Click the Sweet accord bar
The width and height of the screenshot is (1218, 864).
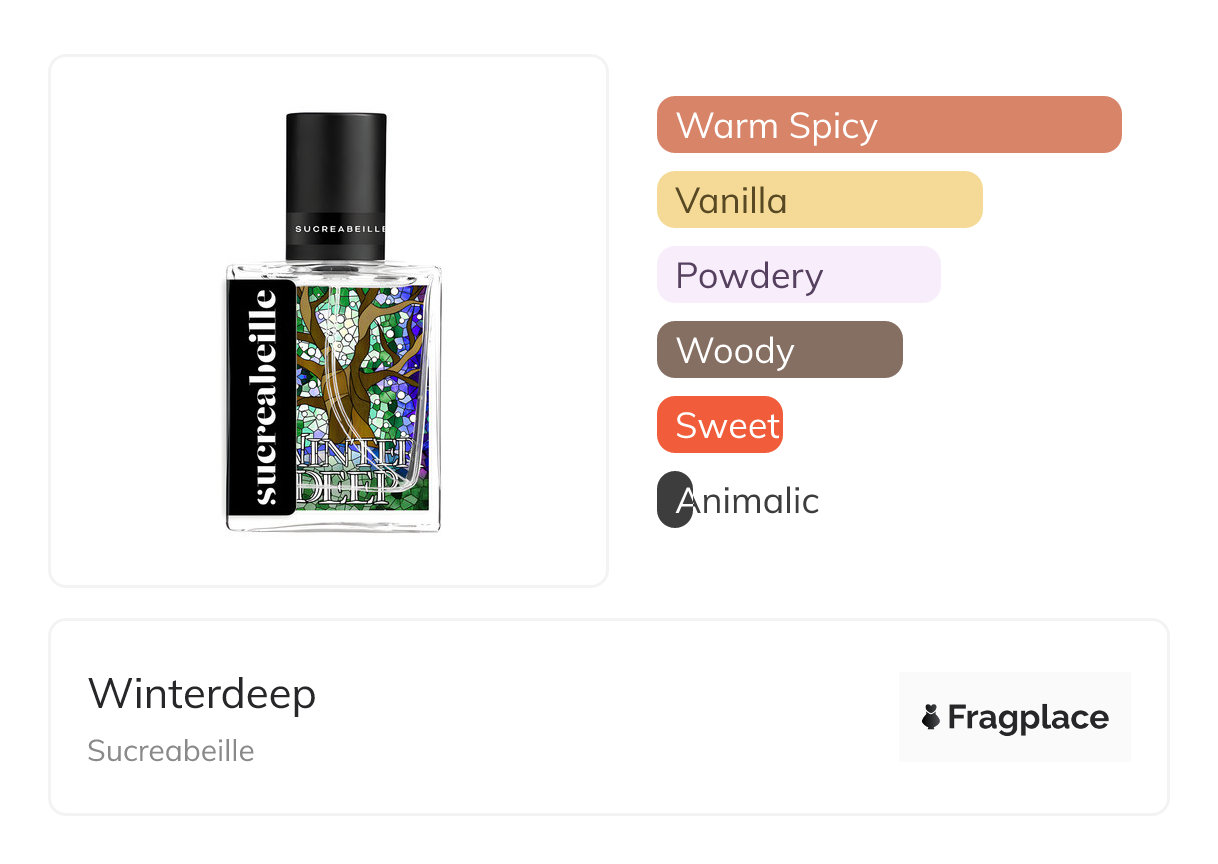pyautogui.click(x=720, y=425)
